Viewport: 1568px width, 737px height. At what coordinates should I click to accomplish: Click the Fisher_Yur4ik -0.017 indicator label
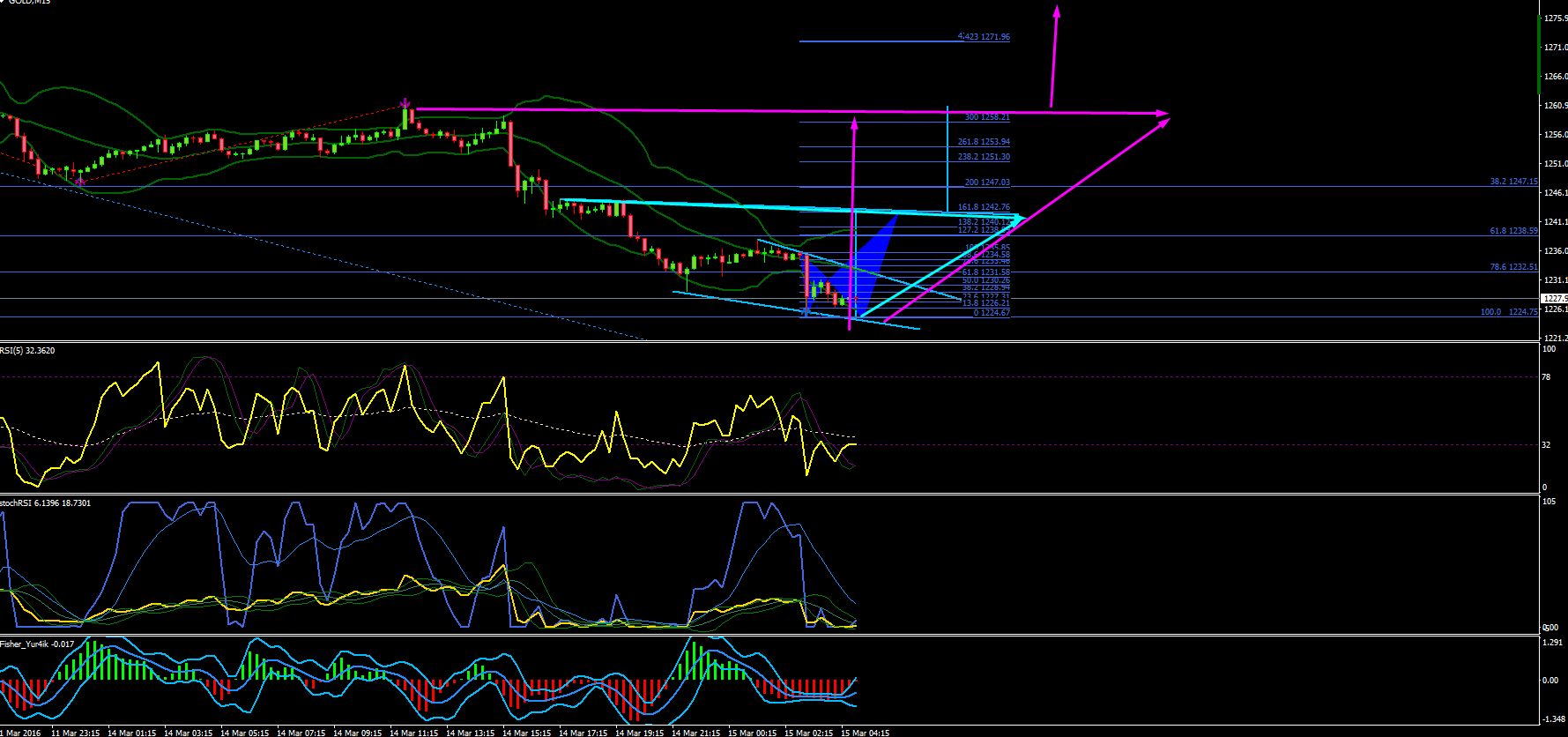(37, 644)
